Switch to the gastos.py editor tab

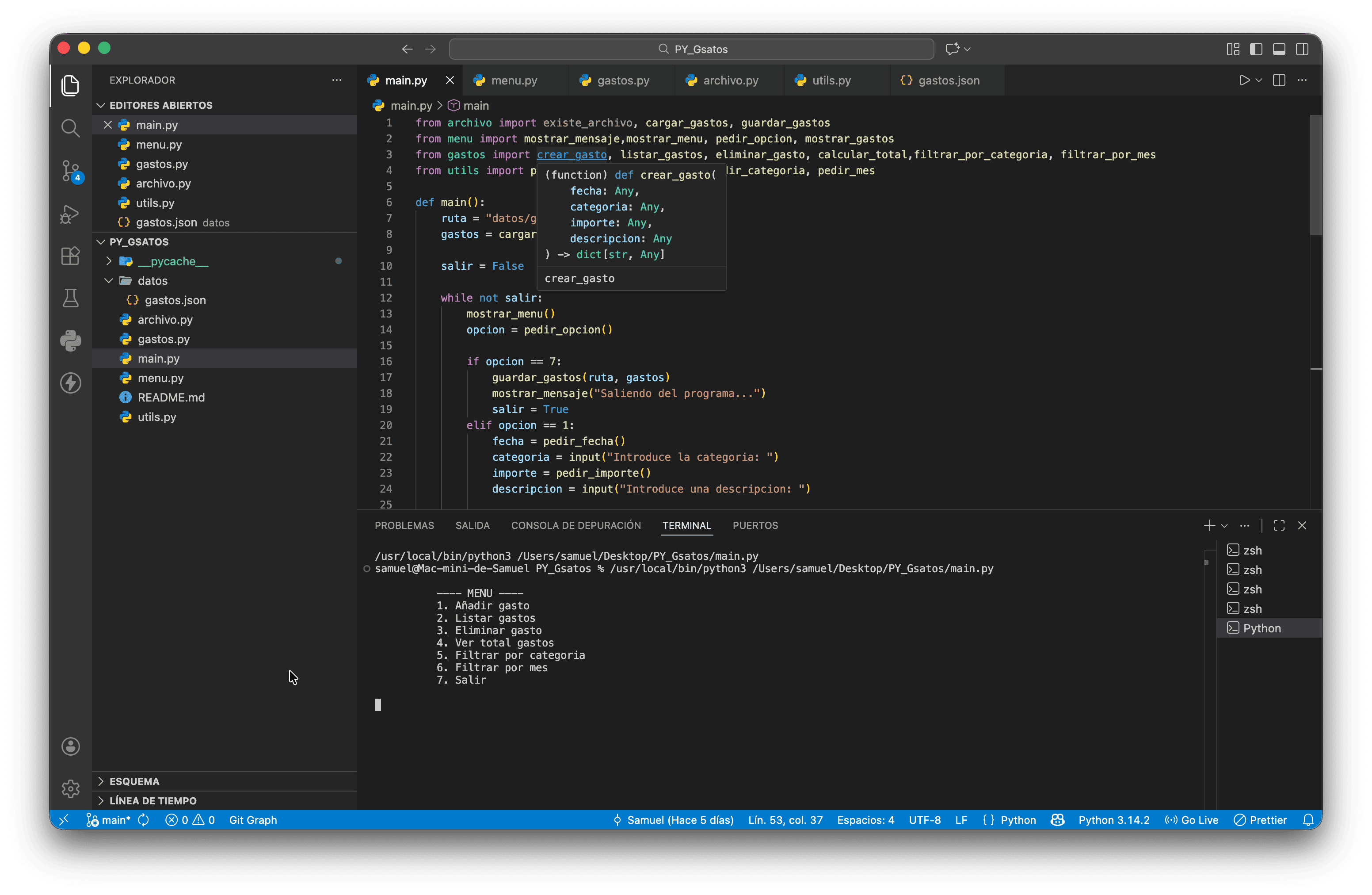[x=623, y=81]
